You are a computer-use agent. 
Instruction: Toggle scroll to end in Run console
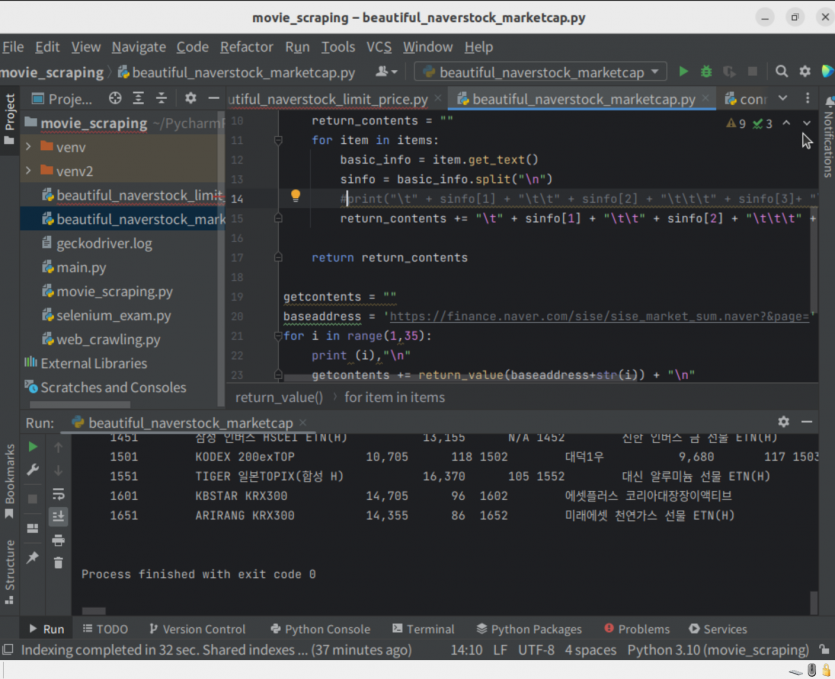coord(58,516)
